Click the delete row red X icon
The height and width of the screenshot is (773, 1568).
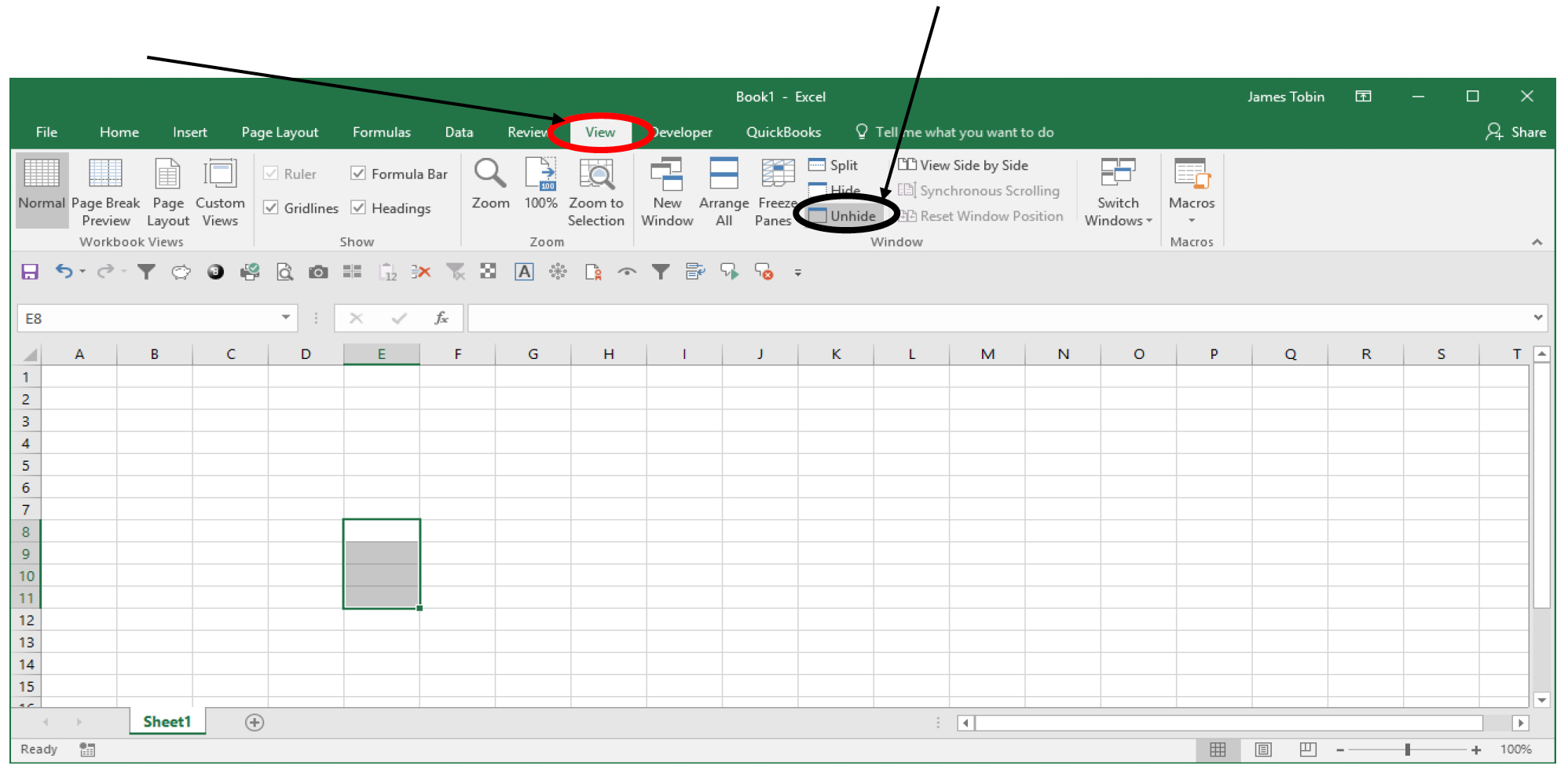pyautogui.click(x=421, y=272)
